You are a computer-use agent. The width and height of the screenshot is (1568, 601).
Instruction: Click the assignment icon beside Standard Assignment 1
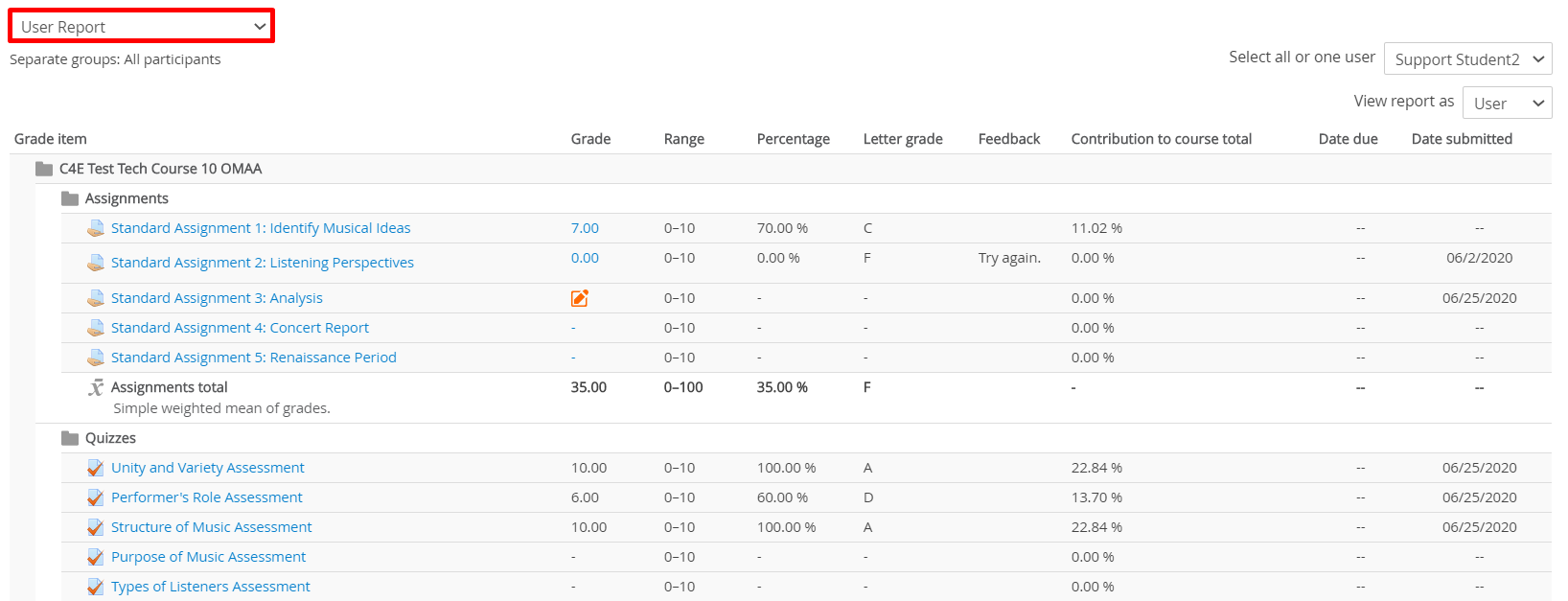(96, 228)
